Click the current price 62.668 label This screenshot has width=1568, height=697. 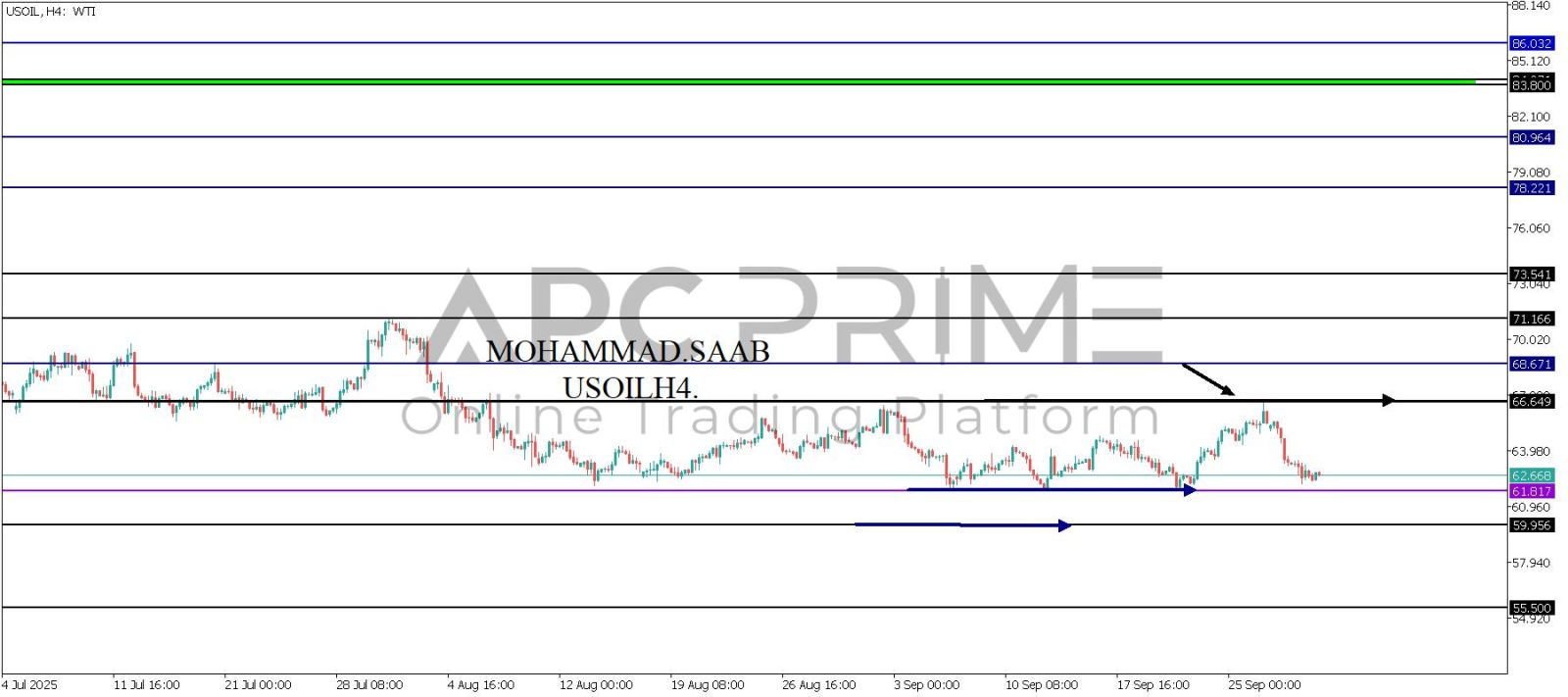click(x=1531, y=475)
